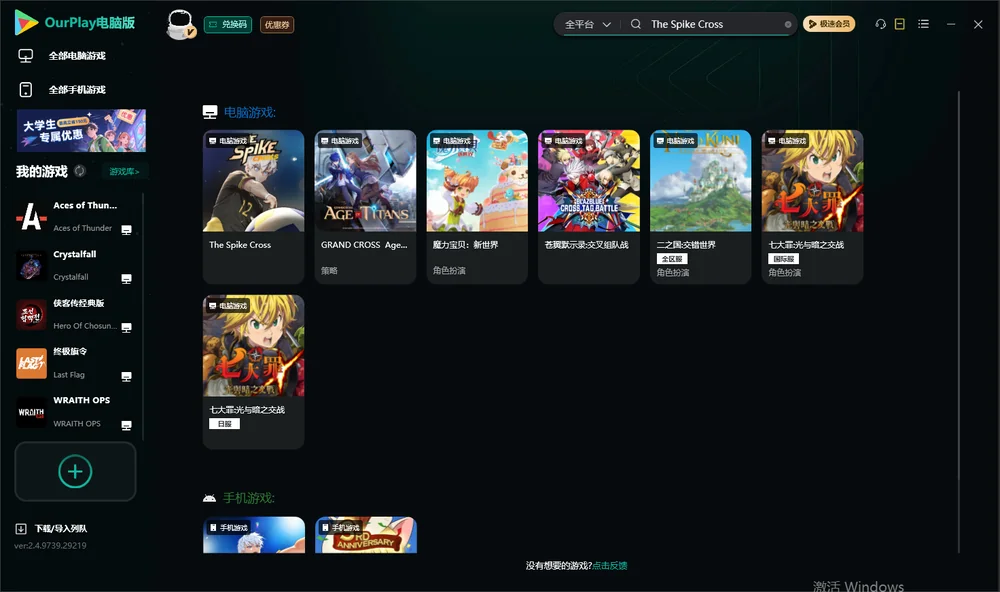This screenshot has width=1000, height=592.
Task: Click the 点击反馈 feedback link
Action: point(610,565)
